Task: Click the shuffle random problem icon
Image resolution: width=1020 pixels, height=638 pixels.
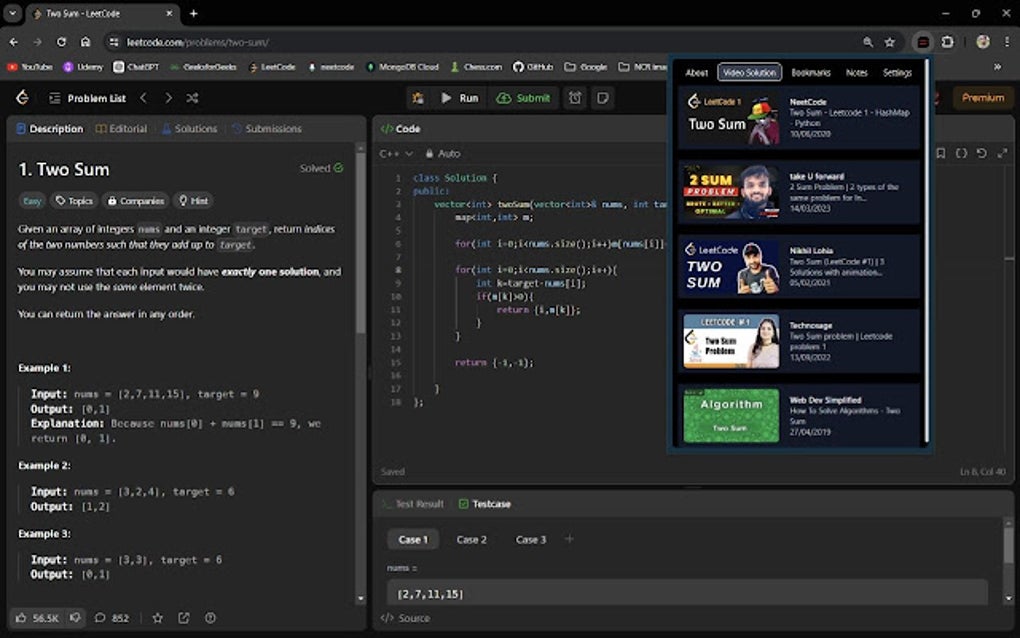Action: [192, 98]
